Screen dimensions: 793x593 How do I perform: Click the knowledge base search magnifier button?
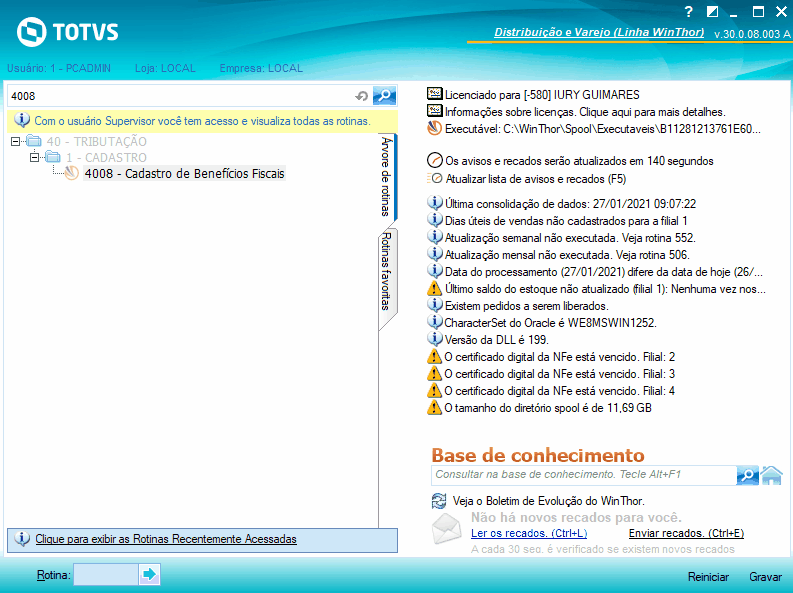click(x=747, y=475)
